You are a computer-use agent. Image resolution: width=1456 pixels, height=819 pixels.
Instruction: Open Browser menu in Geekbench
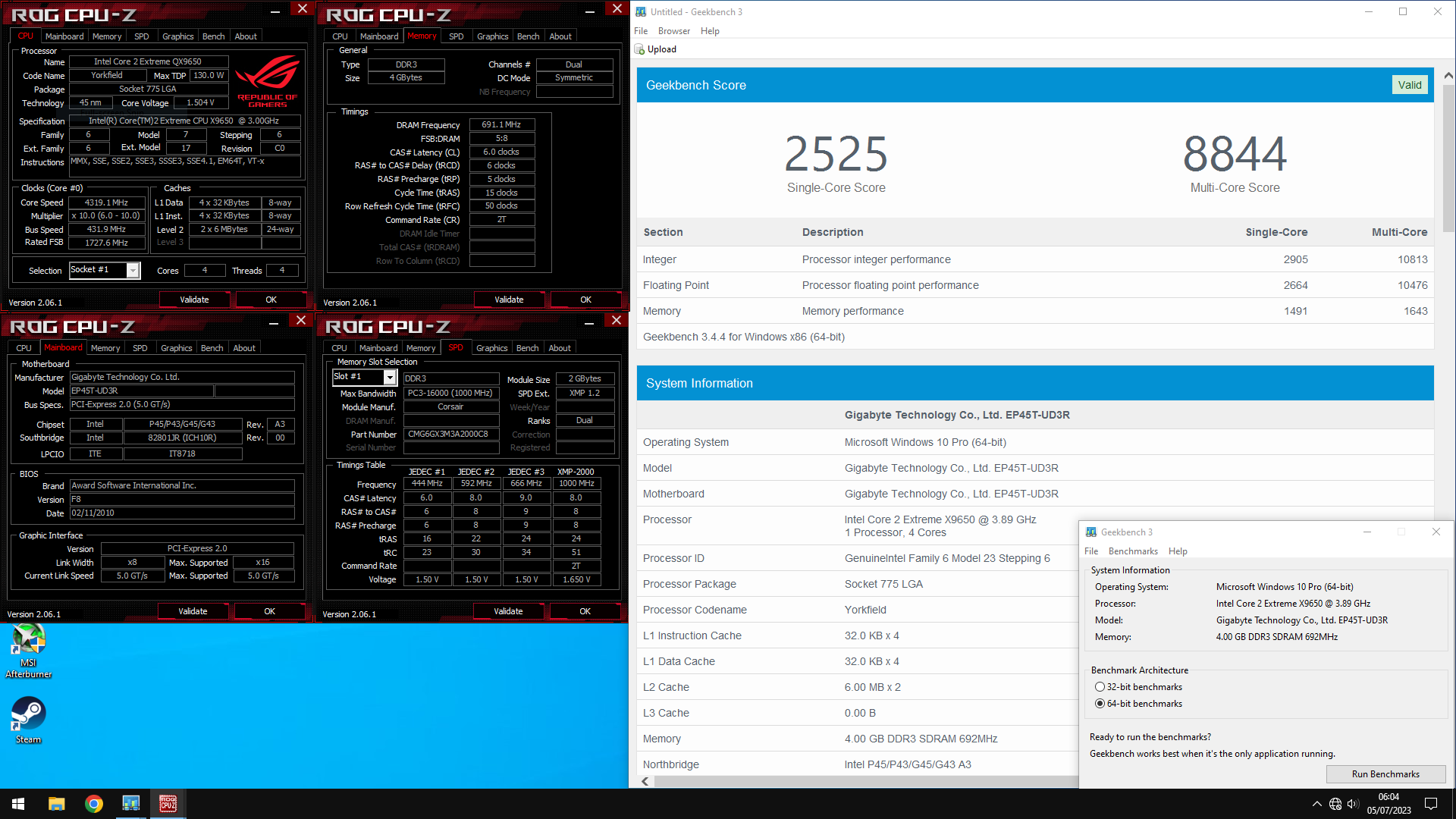(x=674, y=31)
